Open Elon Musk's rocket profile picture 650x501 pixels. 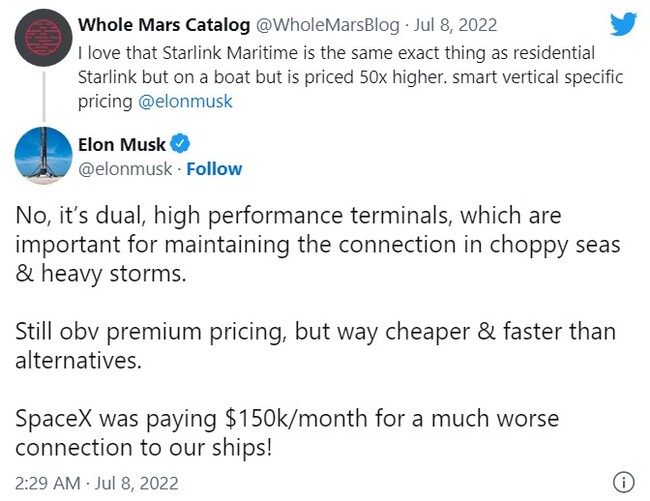(x=44, y=155)
